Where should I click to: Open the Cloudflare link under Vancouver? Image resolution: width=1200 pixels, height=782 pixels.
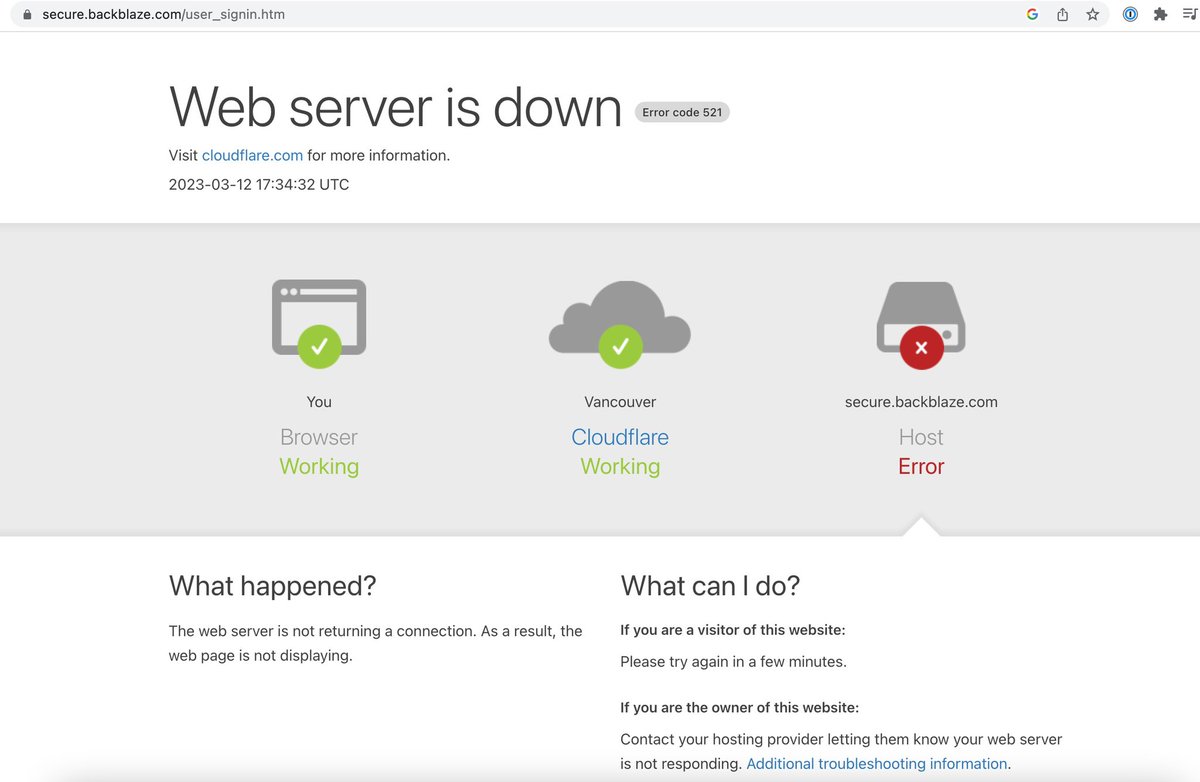620,437
